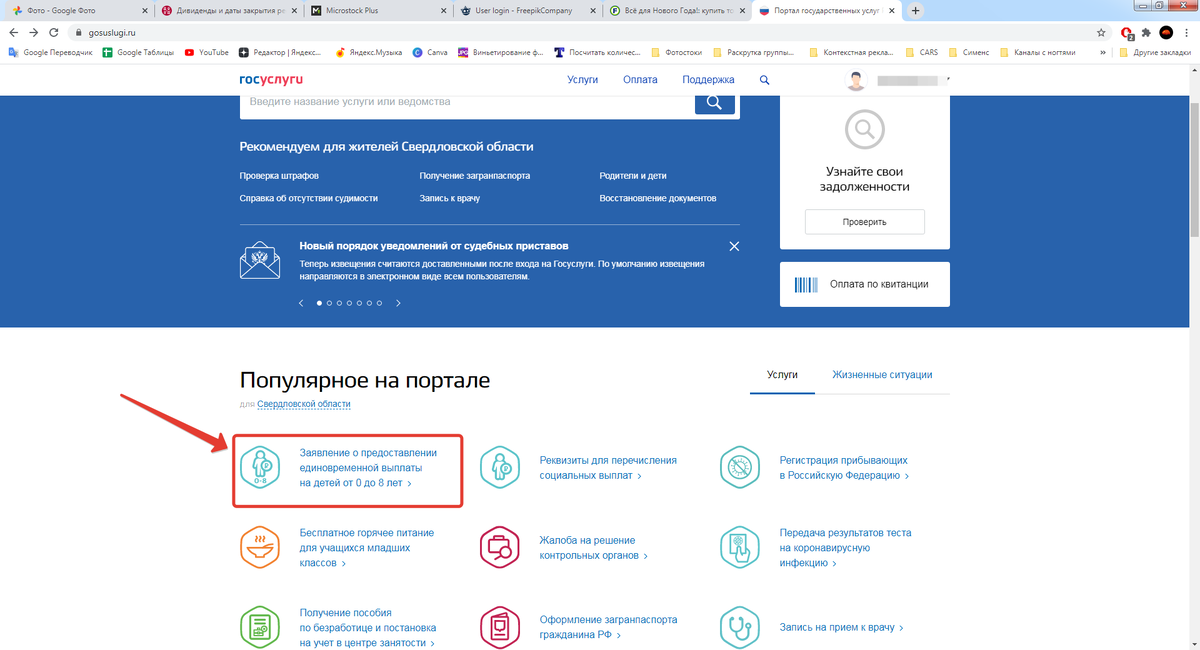Screen dimensions: 1200x650
Task: Advance the banner carousel with right arrow
Action: point(398,302)
